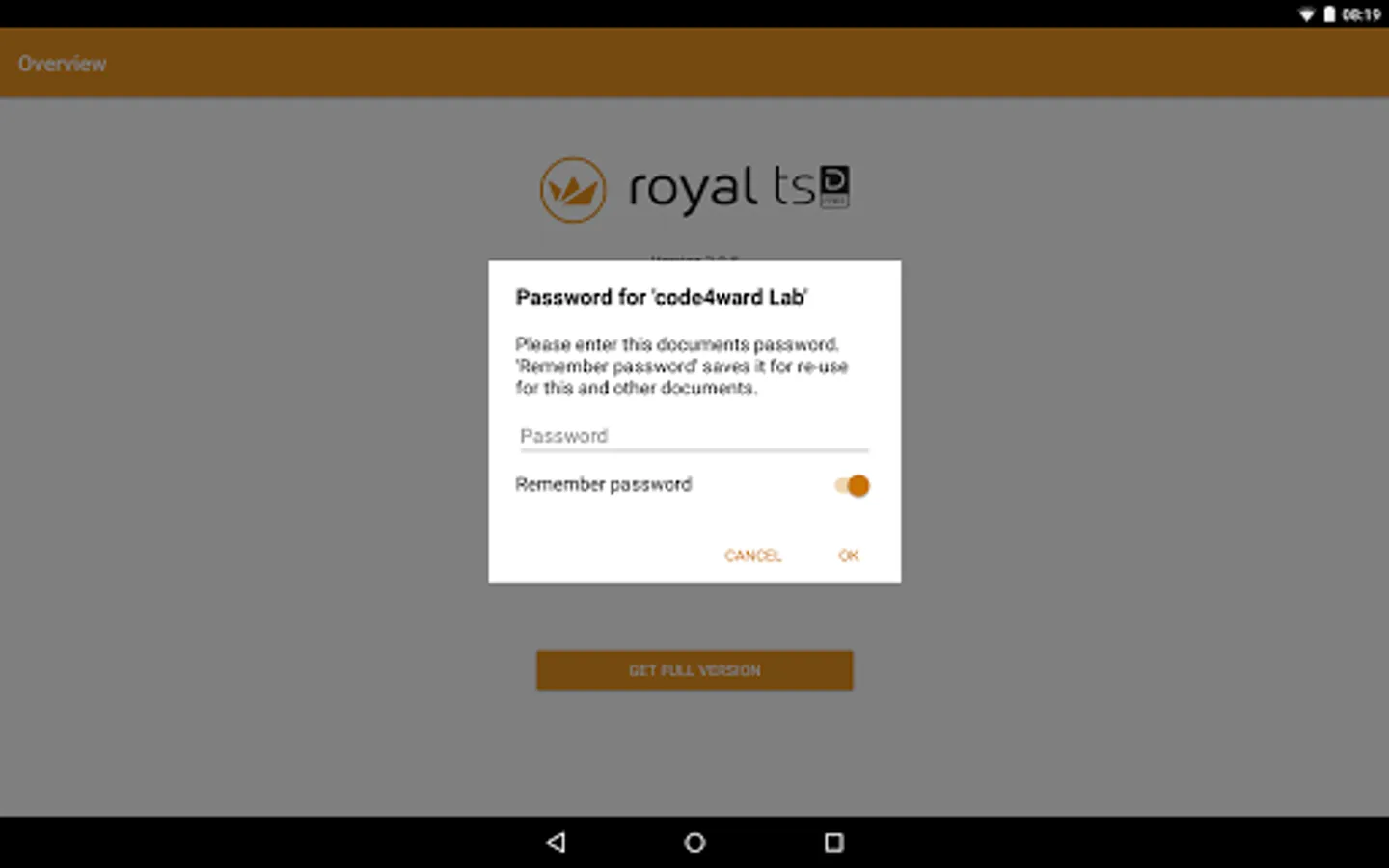Click the 'Please enter this documents password' text
Viewport: 1389px width, 868px height.
(x=677, y=344)
